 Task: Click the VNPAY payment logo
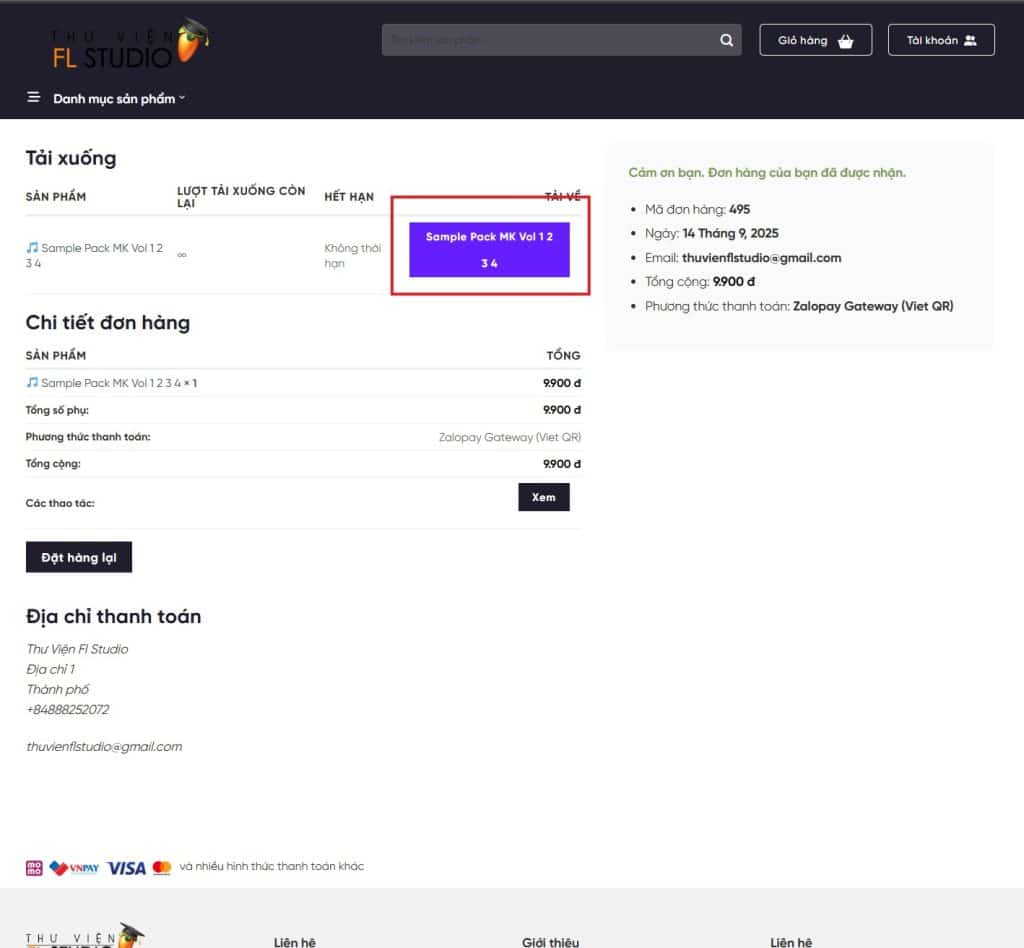click(x=75, y=867)
